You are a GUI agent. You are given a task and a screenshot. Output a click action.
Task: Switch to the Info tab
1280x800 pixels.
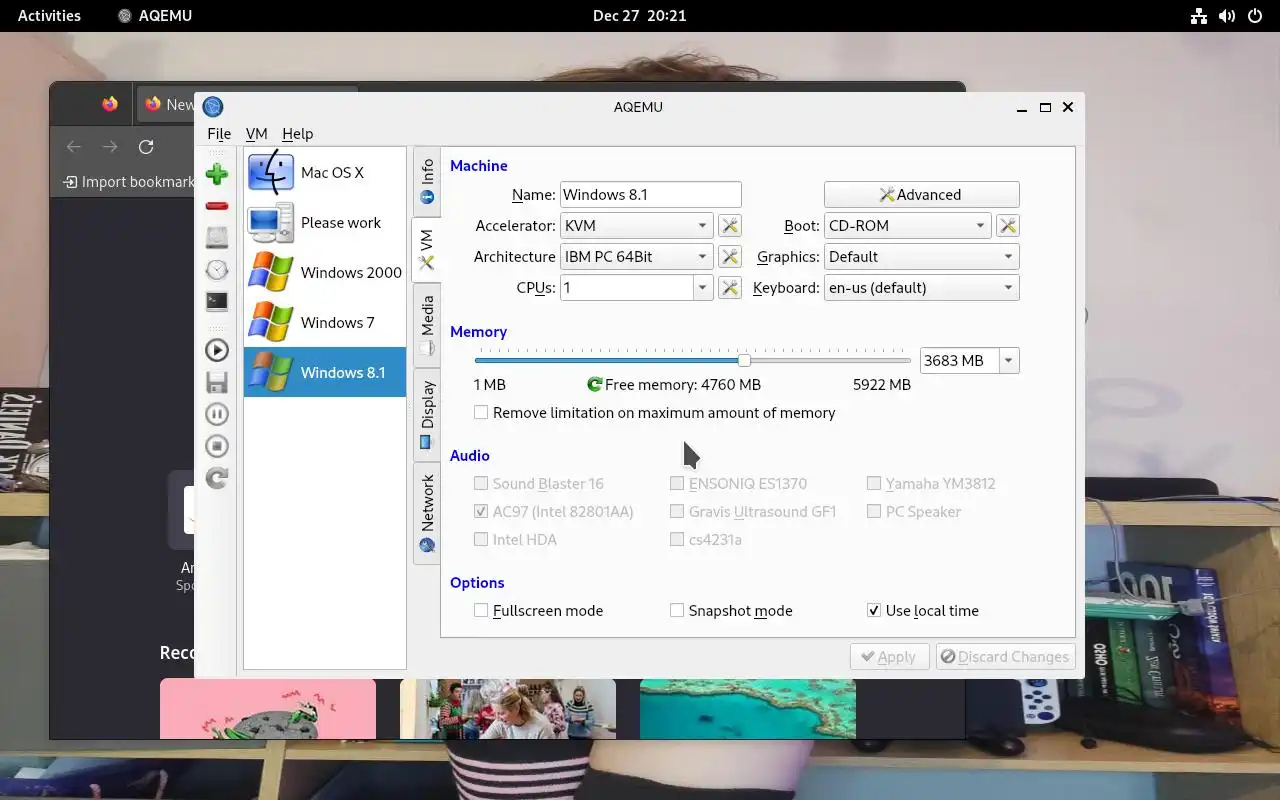(427, 181)
